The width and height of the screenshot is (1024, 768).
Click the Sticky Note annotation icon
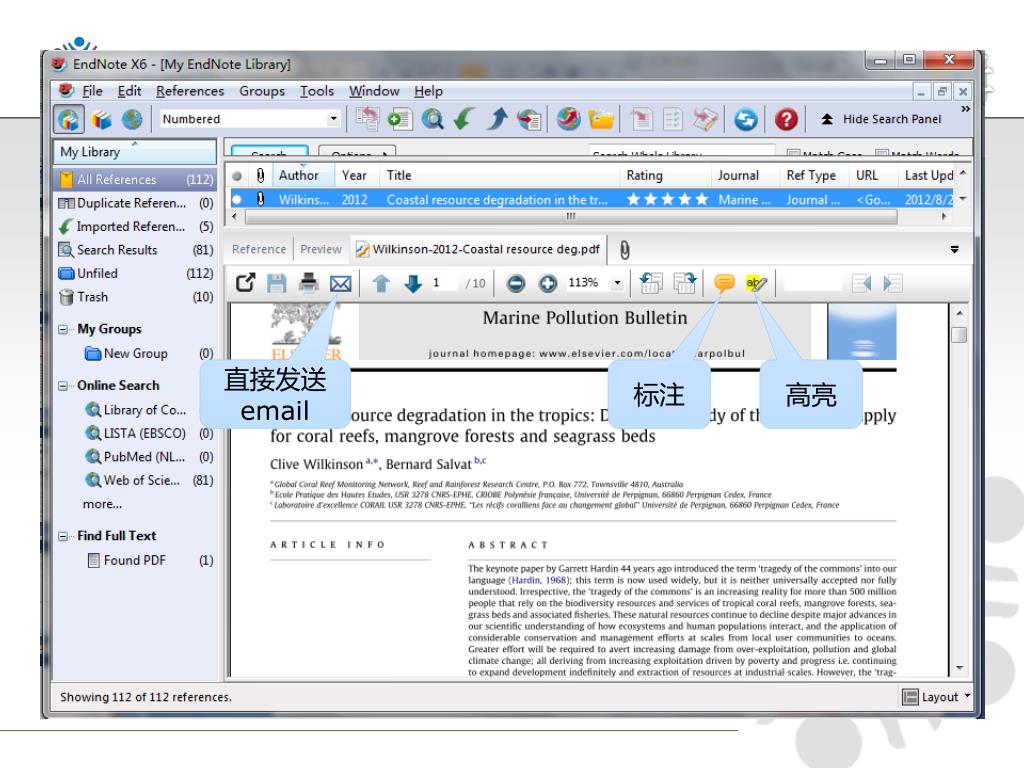point(724,283)
